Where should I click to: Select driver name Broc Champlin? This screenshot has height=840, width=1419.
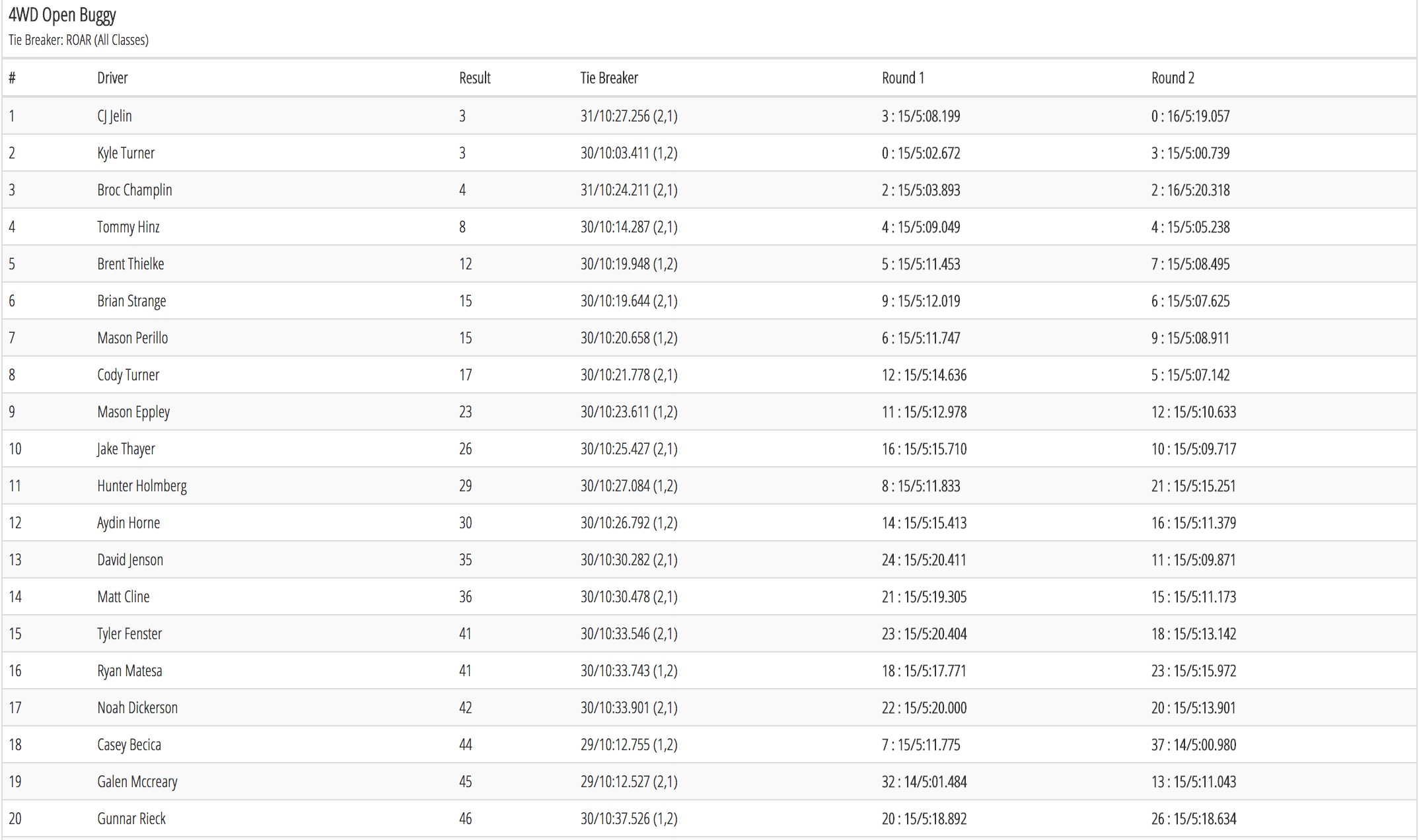[x=134, y=190]
